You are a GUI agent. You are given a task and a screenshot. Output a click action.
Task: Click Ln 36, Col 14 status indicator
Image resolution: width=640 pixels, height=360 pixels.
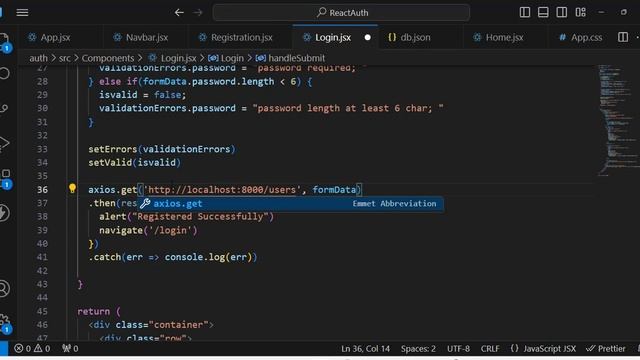(x=365, y=349)
